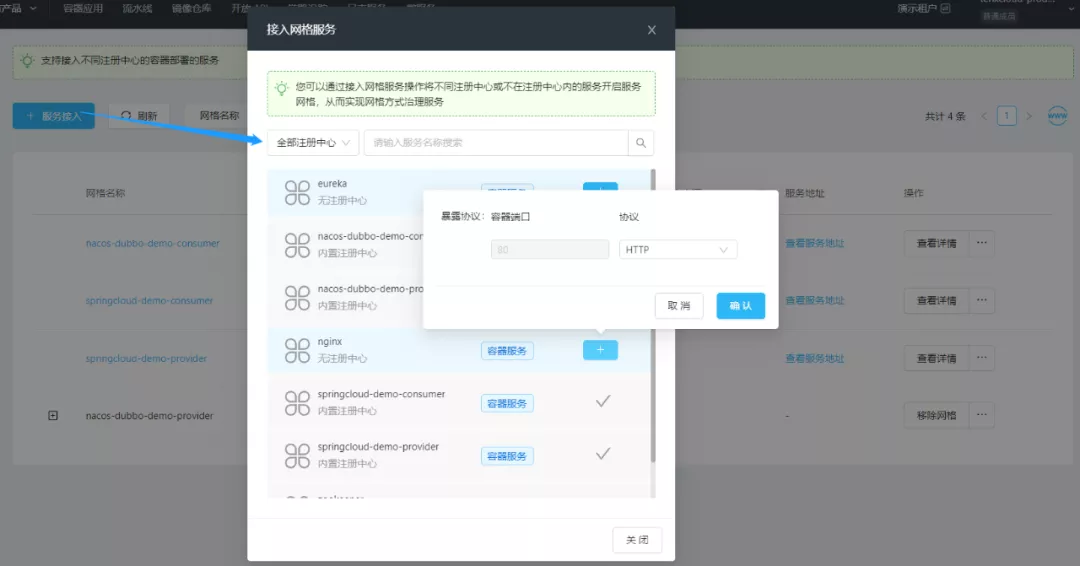Open the 产品 dropdown in top bar
The height and width of the screenshot is (566, 1080).
(x=19, y=8)
